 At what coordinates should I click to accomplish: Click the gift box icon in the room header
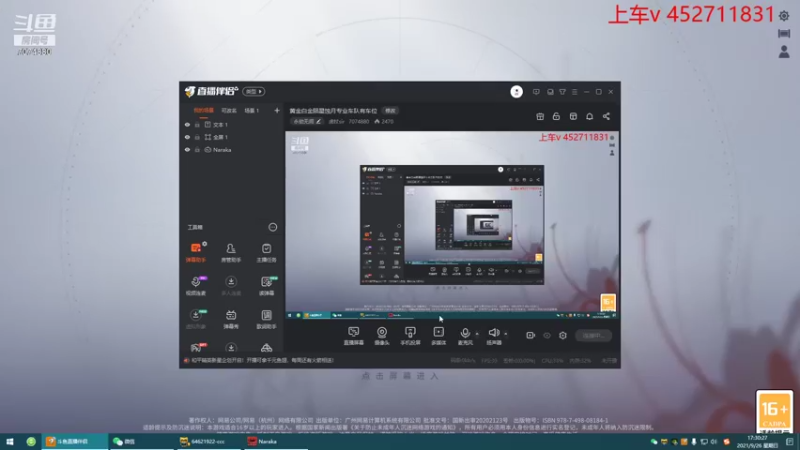pos(540,116)
